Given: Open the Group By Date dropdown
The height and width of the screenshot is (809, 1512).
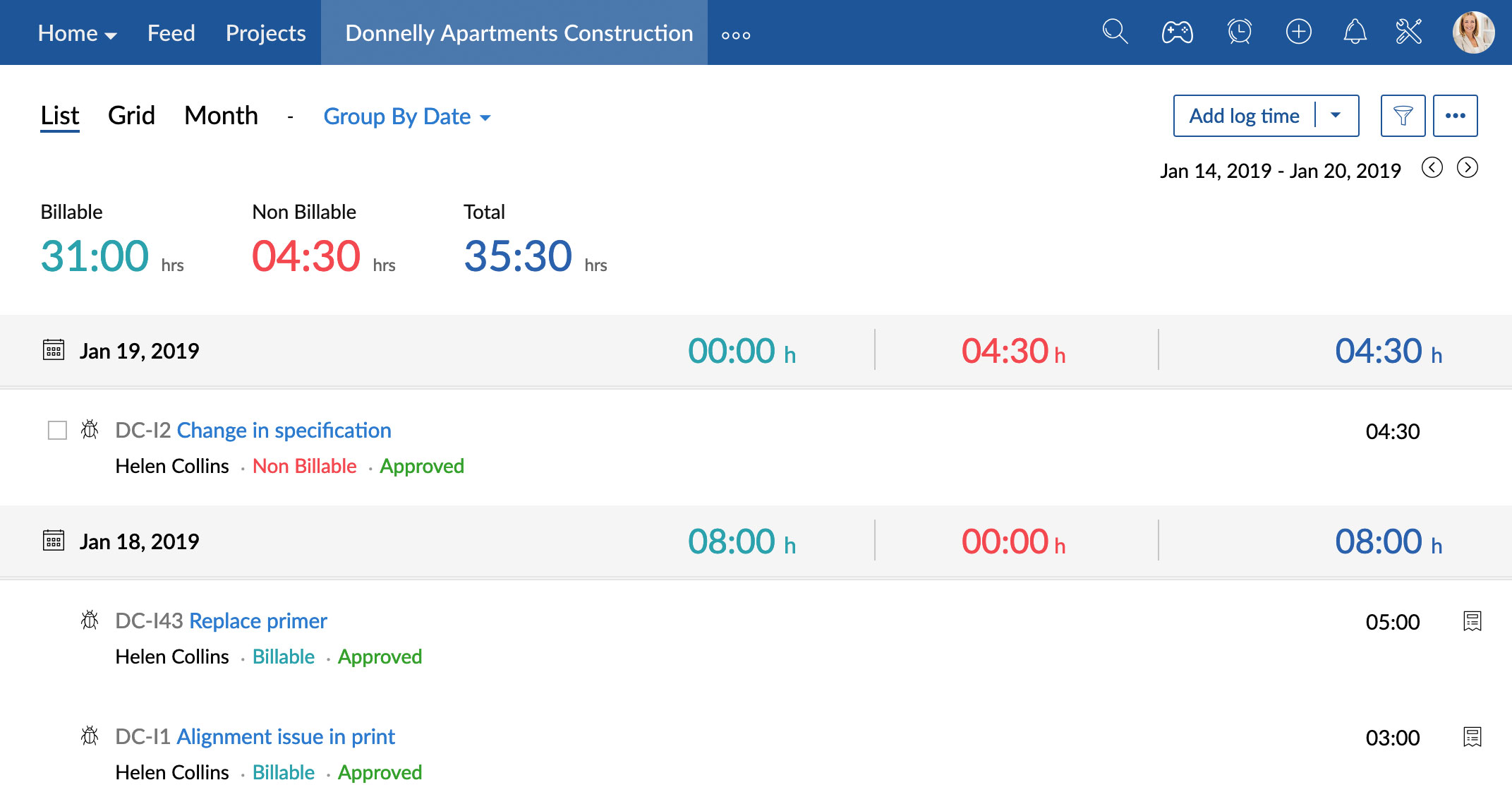Looking at the screenshot, I should [406, 116].
